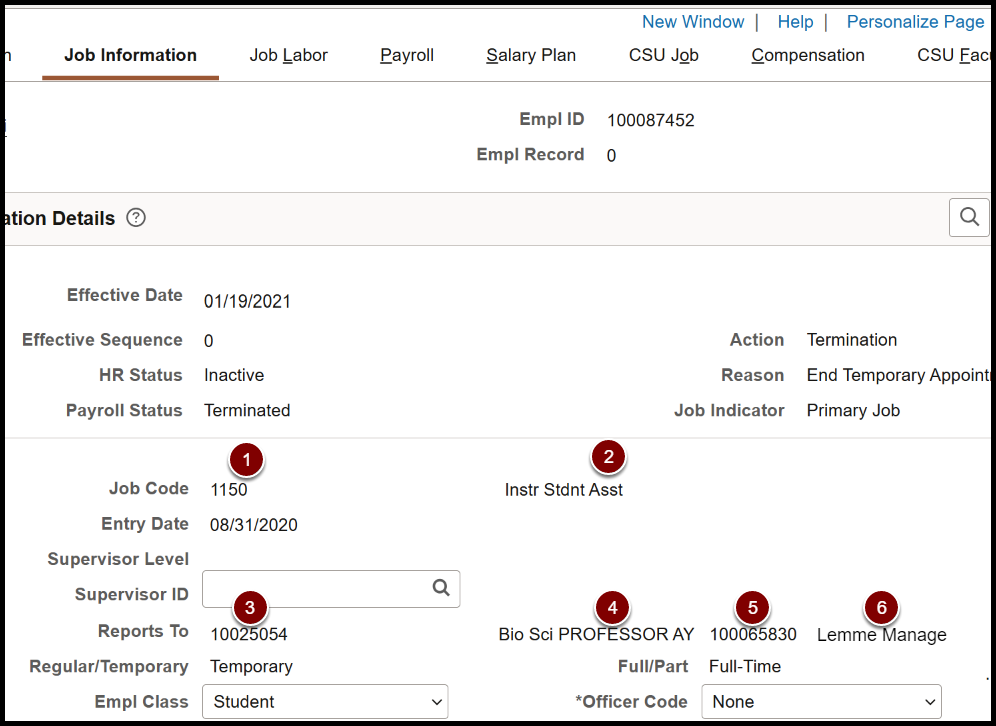Image resolution: width=996 pixels, height=726 pixels.
Task: Click Payroll Status value Terminated
Action: tap(247, 411)
